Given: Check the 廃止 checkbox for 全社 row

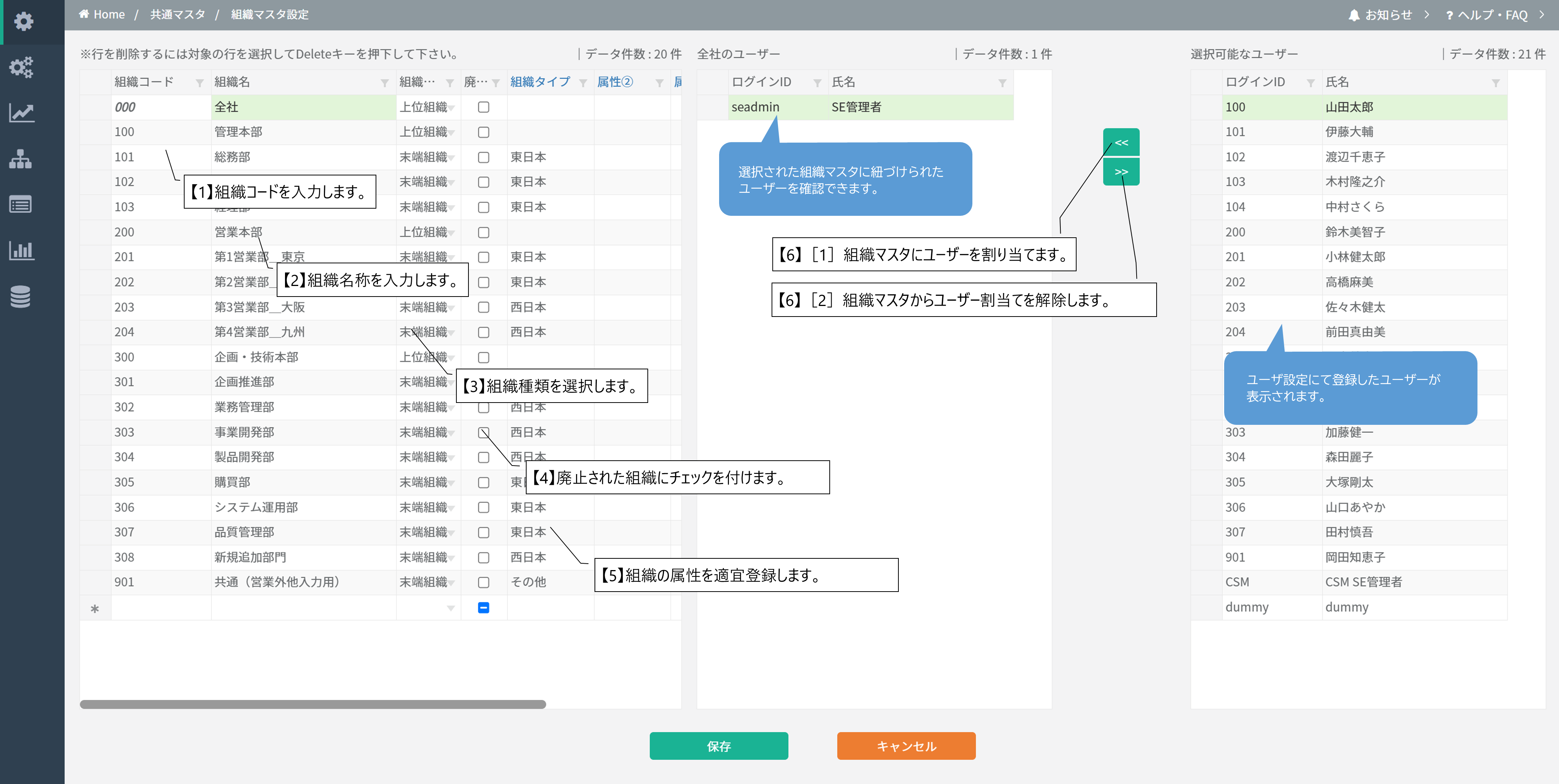Looking at the screenshot, I should click(x=484, y=107).
